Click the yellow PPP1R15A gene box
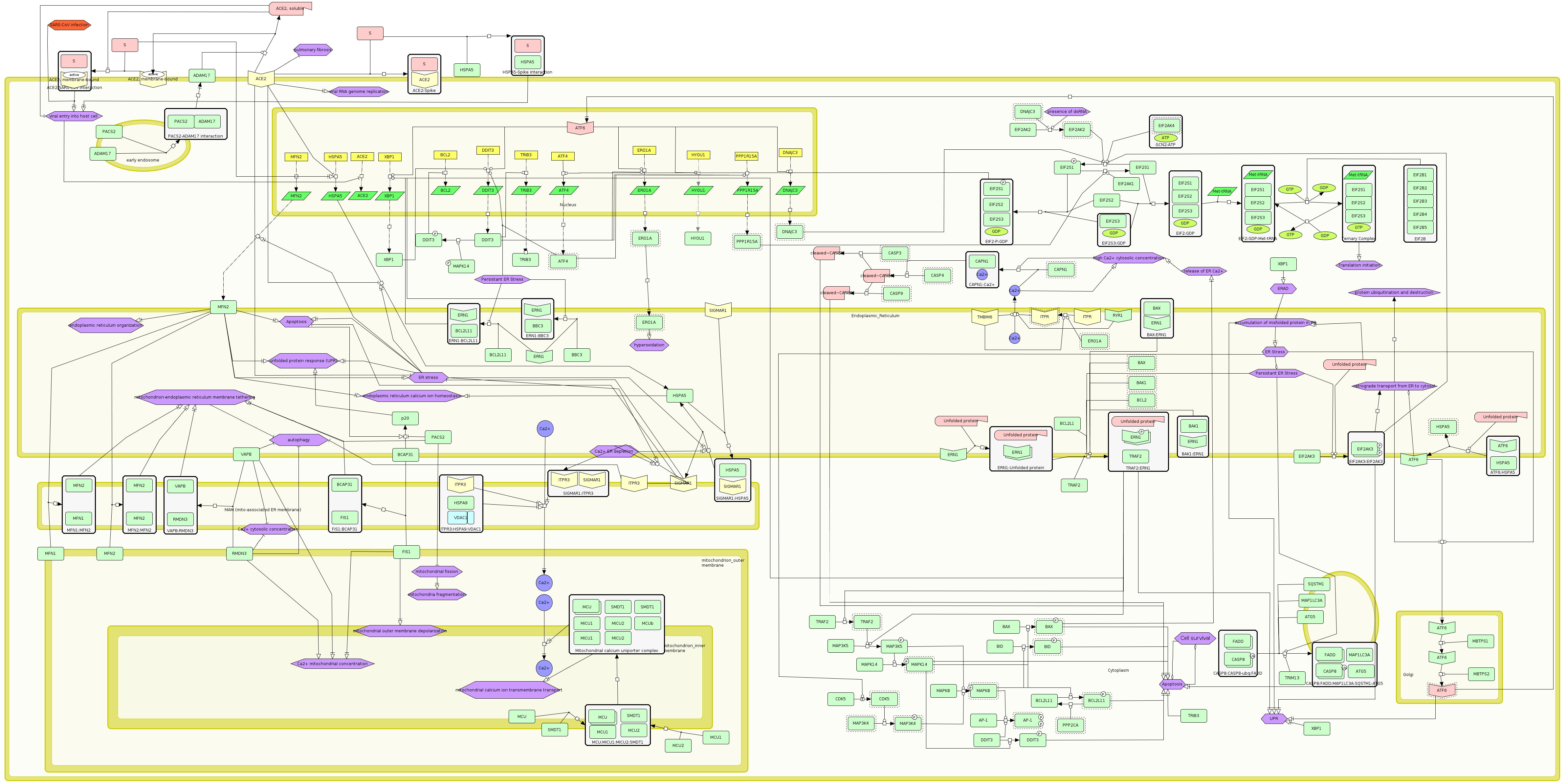 746,156
